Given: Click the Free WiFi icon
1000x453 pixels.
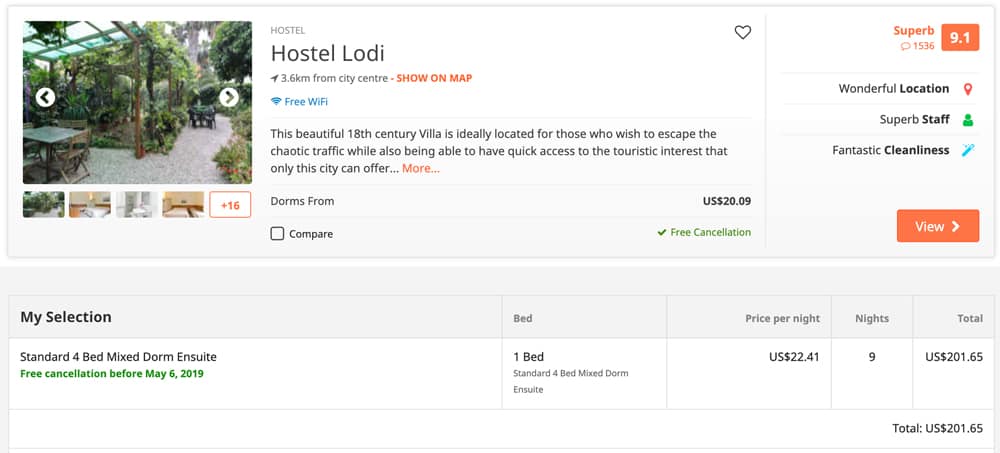Looking at the screenshot, I should (276, 101).
